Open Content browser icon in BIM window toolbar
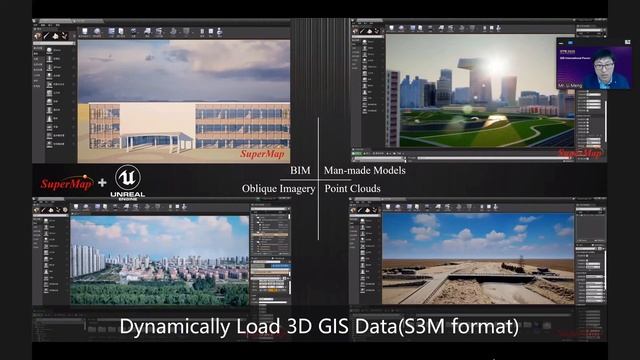This screenshot has width=640, height=360. tap(111, 31)
